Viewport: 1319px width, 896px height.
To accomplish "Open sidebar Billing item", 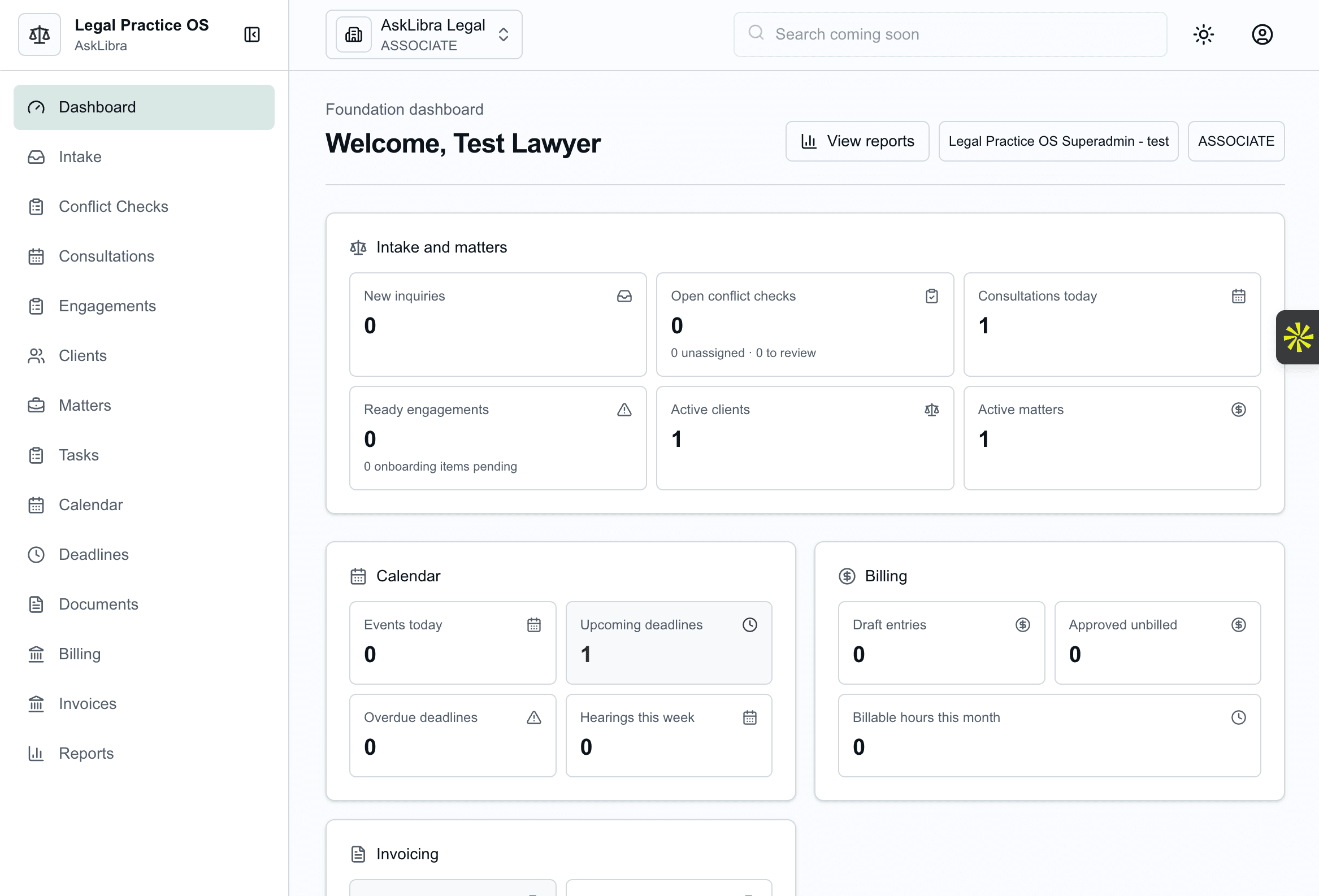I will pos(144,654).
